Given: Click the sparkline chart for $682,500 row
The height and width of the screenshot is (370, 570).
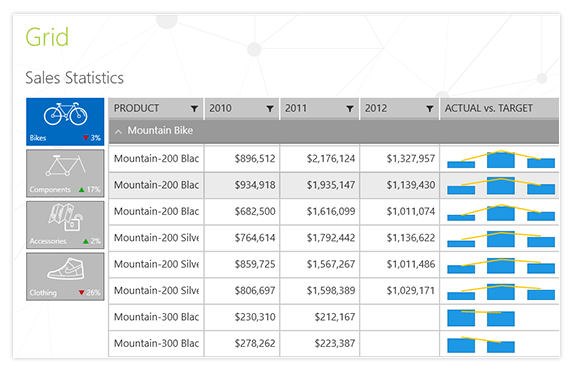Looking at the screenshot, I should pyautogui.click(x=501, y=212).
